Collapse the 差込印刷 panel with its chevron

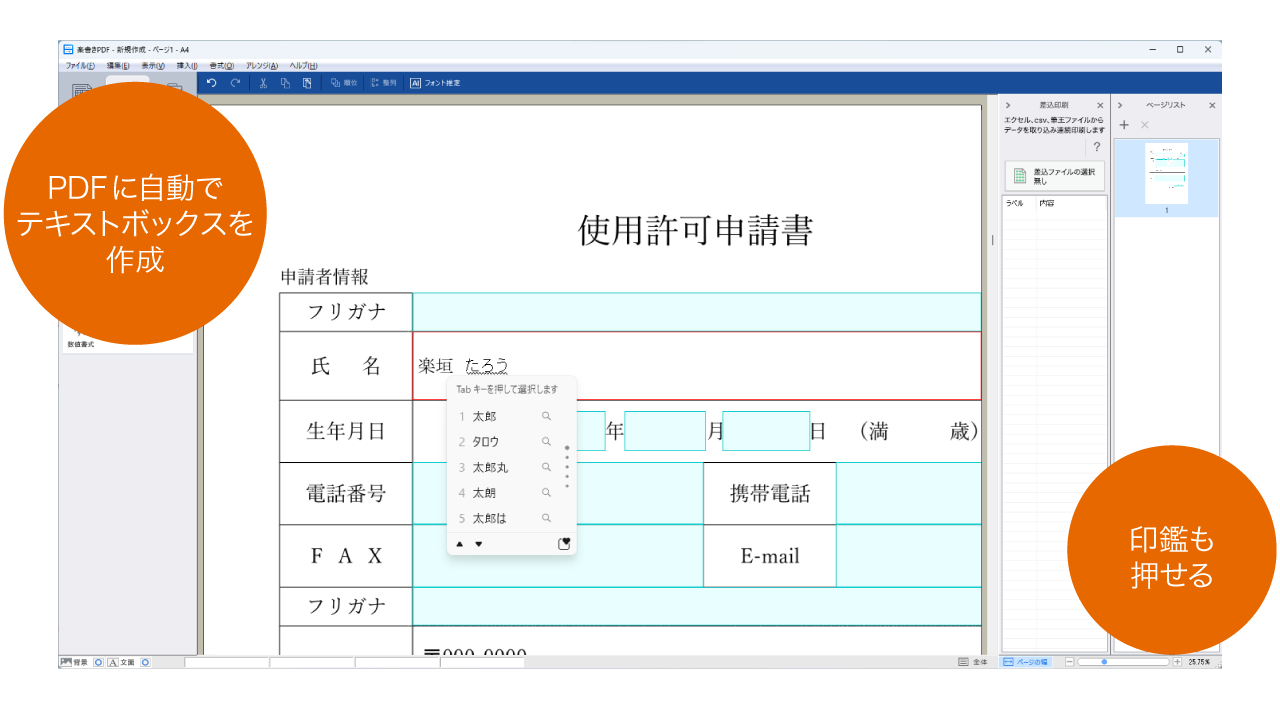coord(1008,104)
